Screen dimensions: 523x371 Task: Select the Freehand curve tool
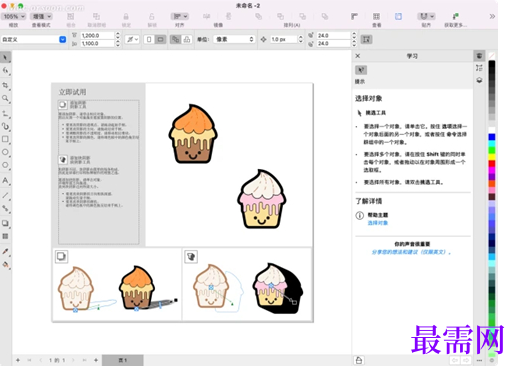(5, 114)
